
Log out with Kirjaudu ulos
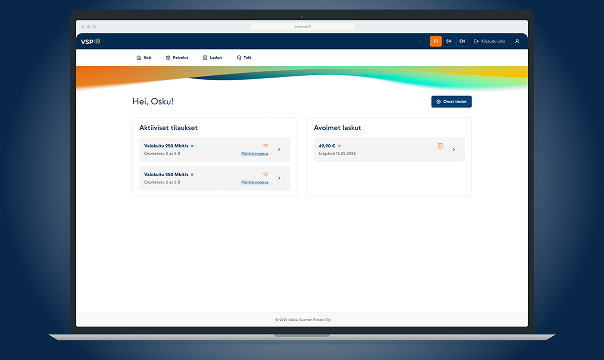[x=489, y=41]
